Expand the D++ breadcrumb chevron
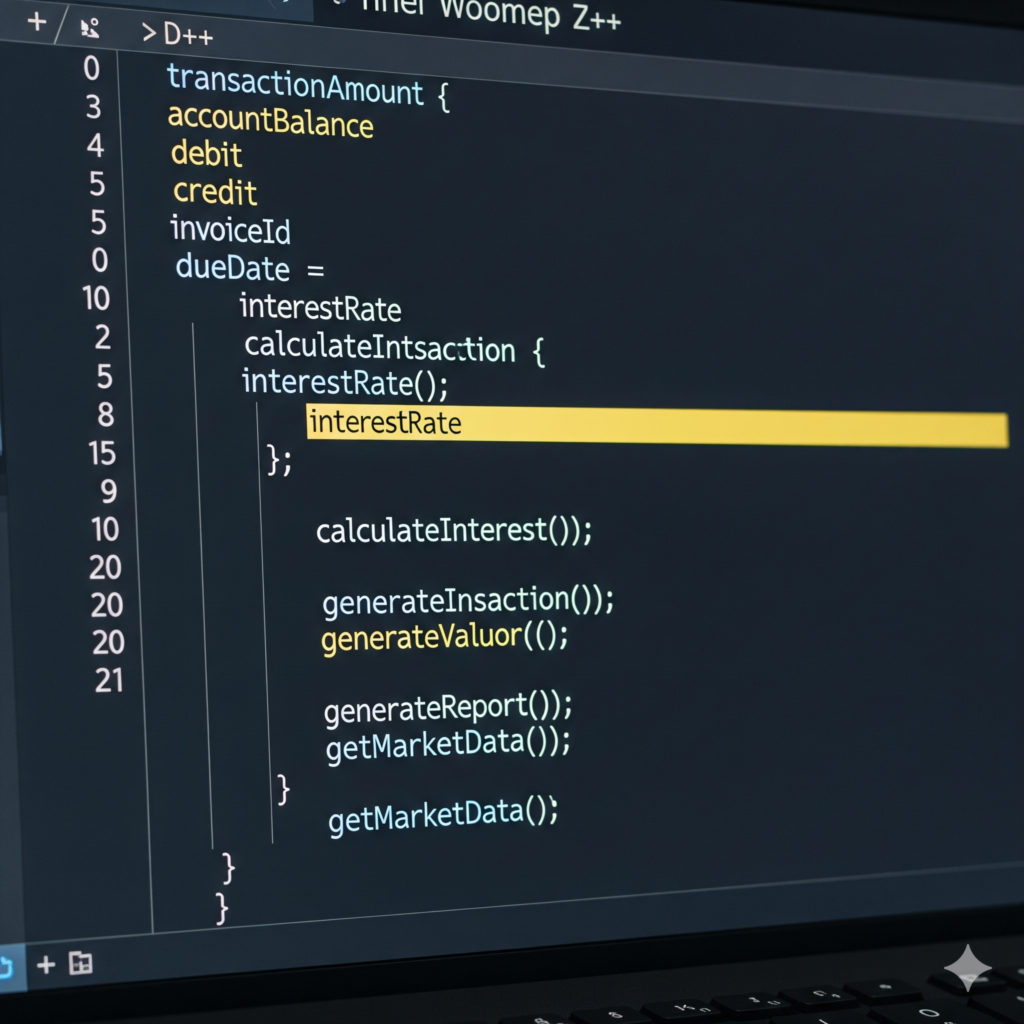 (148, 33)
